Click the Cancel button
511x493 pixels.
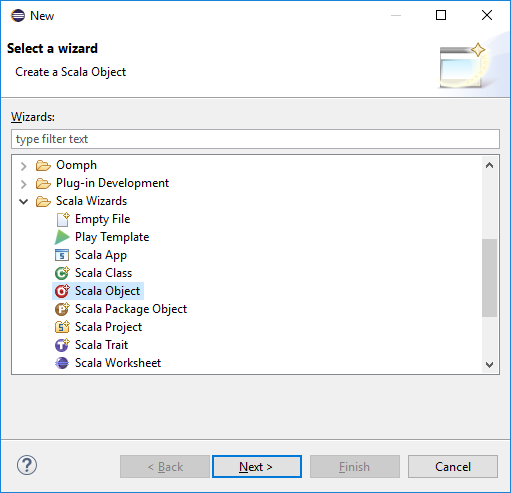pyautogui.click(x=453, y=467)
